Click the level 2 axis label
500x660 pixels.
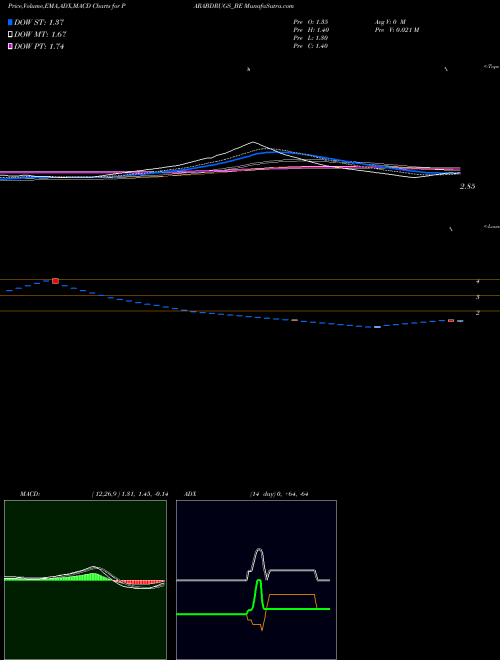tap(478, 313)
